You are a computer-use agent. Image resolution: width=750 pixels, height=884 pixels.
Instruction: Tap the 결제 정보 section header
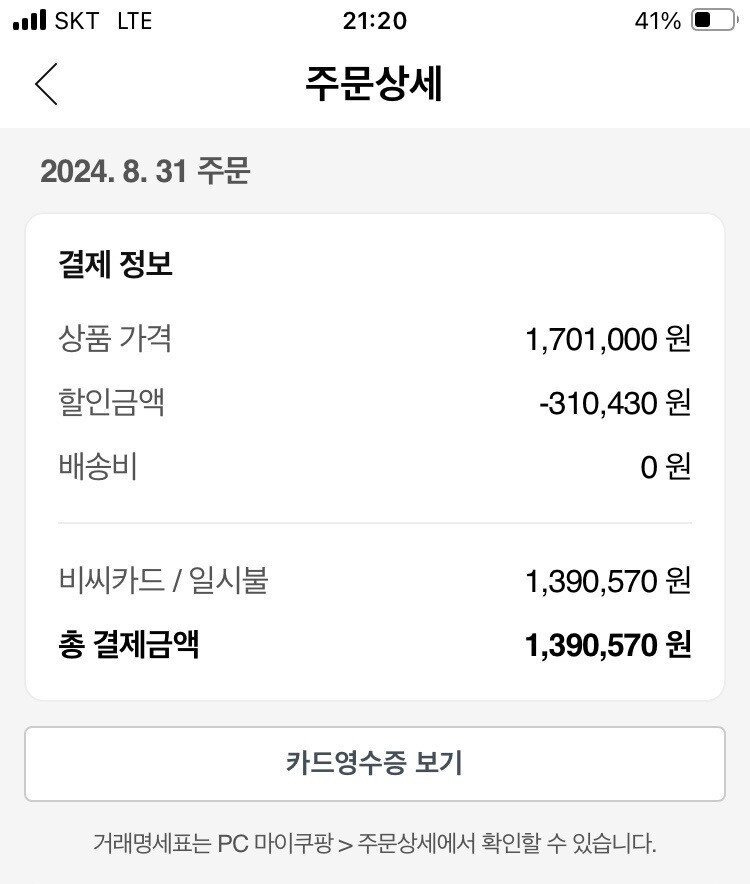pyautogui.click(x=116, y=263)
